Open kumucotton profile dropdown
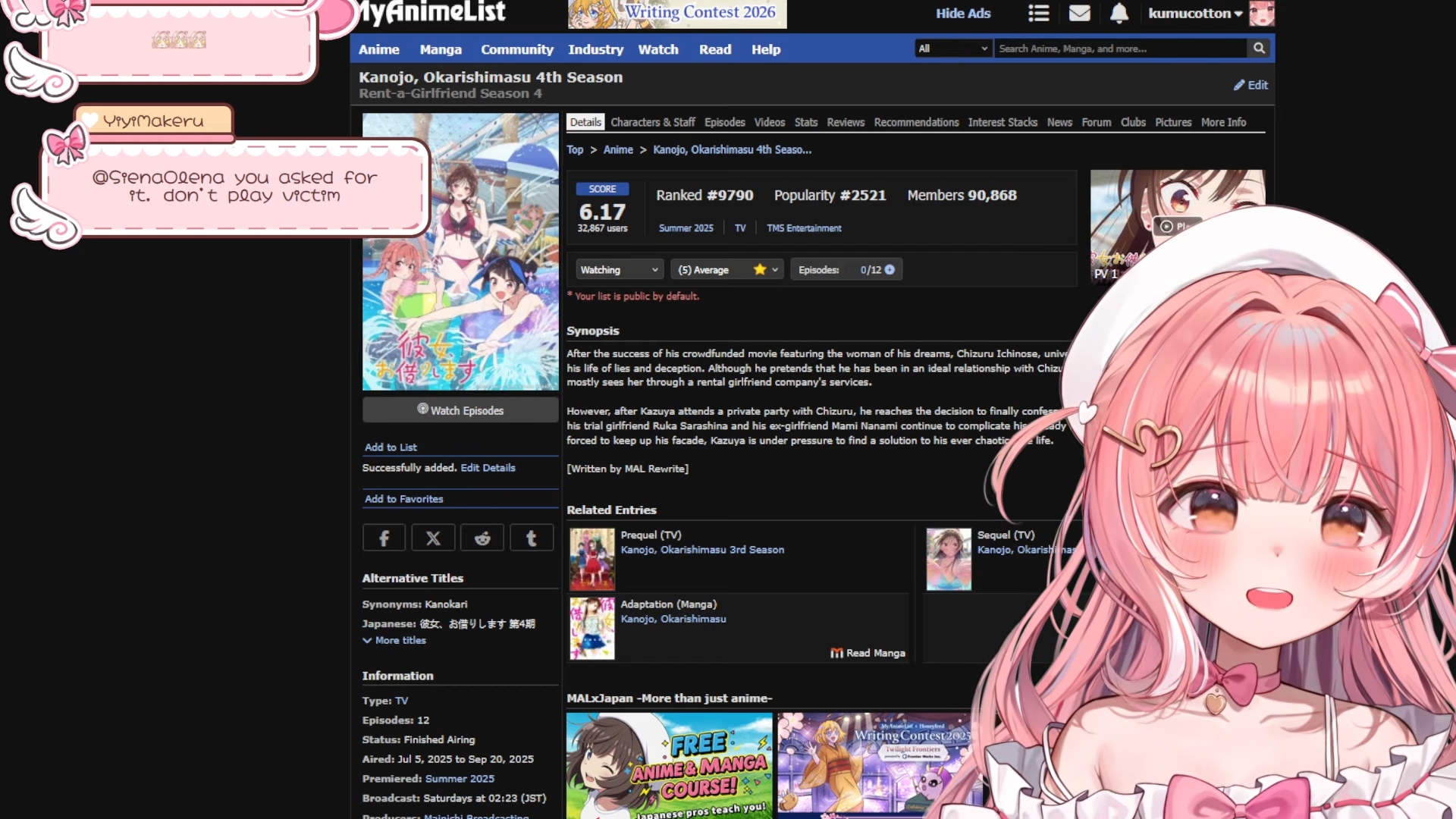This screenshot has height=819, width=1456. click(x=1196, y=13)
